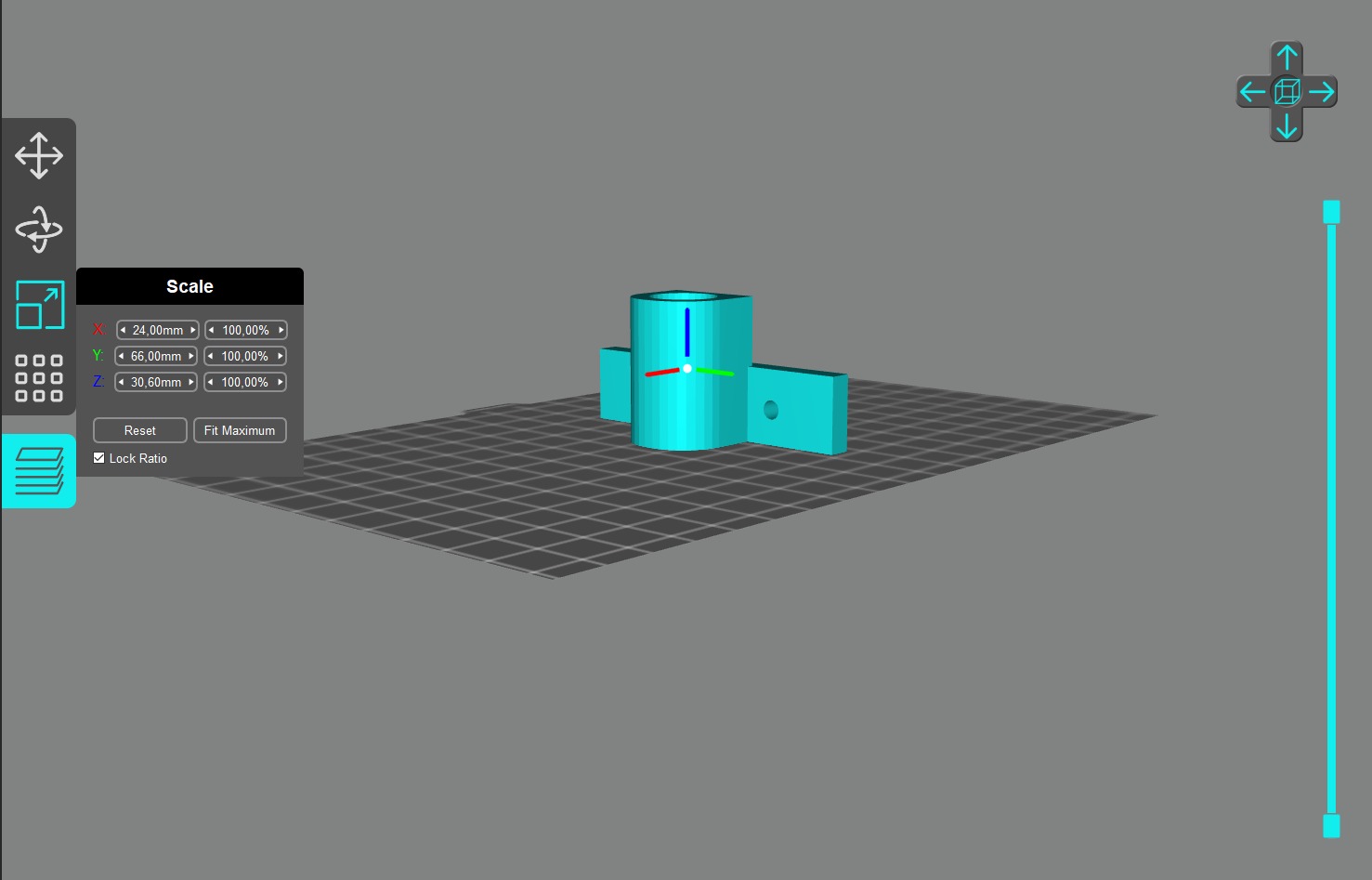Click the white gizmo center point

(687, 369)
